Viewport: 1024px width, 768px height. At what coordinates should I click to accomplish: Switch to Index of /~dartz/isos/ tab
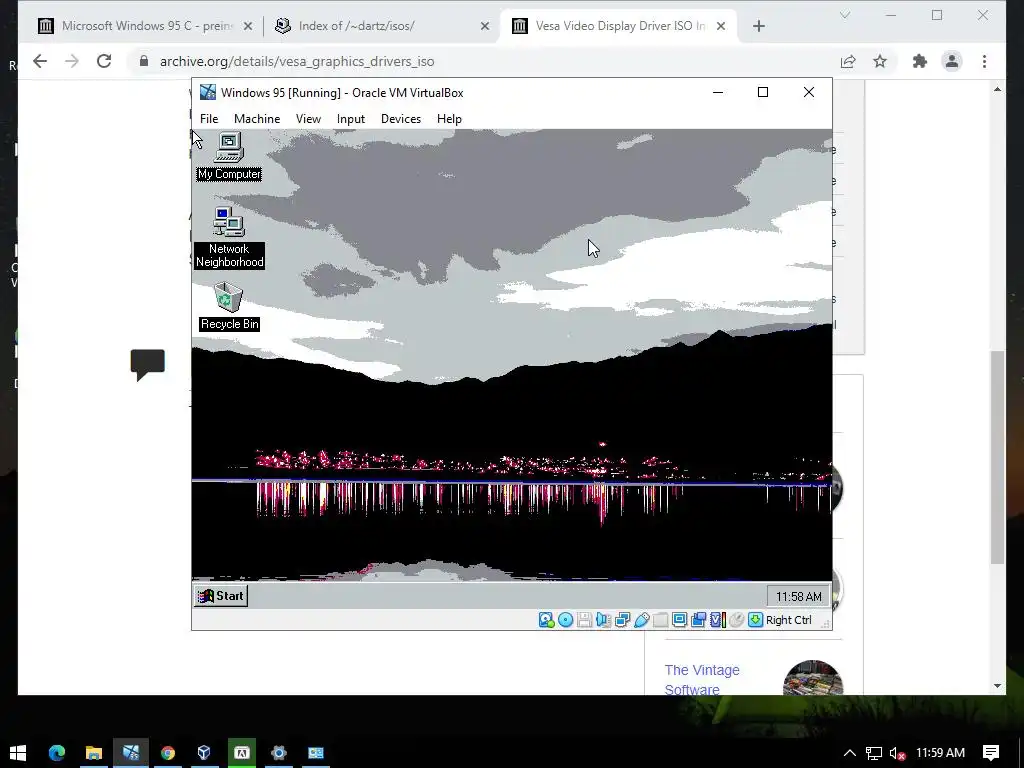tap(382, 26)
